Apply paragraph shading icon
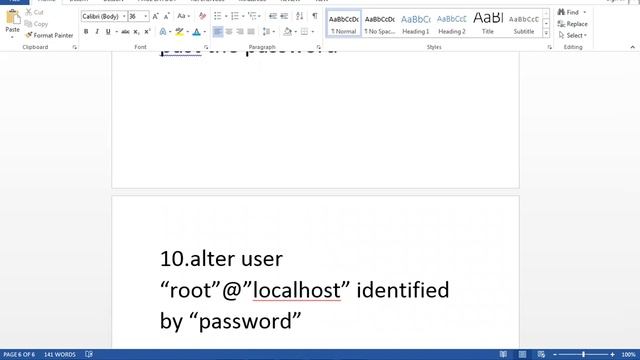 pos(287,31)
